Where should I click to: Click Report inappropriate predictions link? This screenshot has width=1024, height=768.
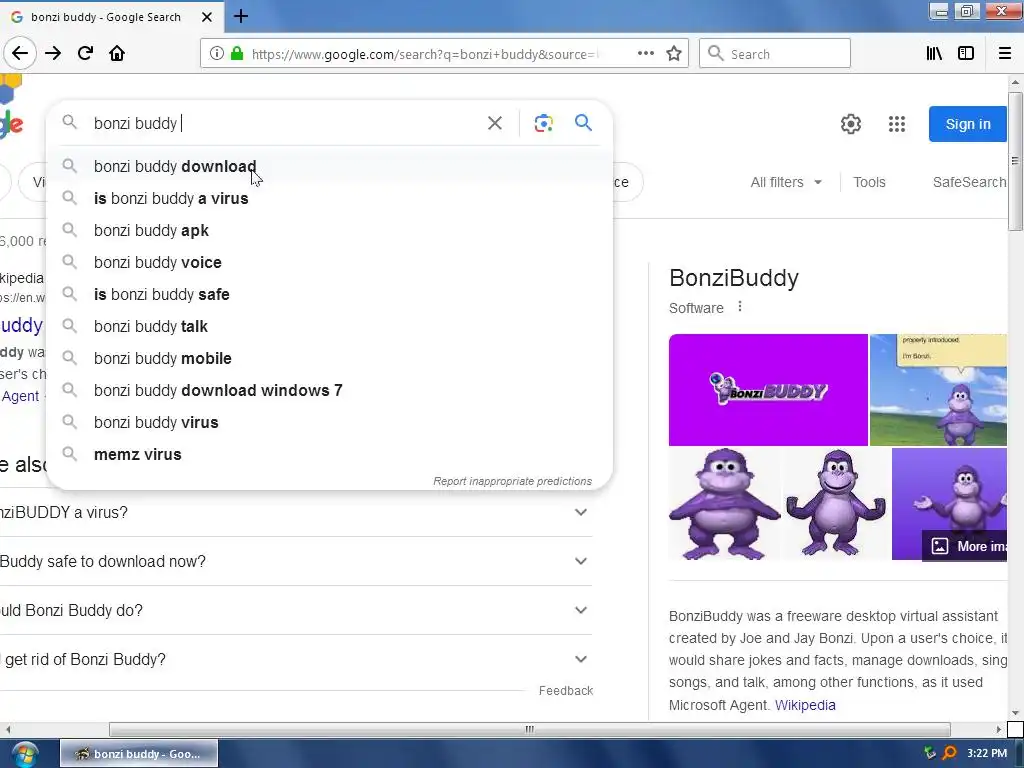click(x=513, y=481)
